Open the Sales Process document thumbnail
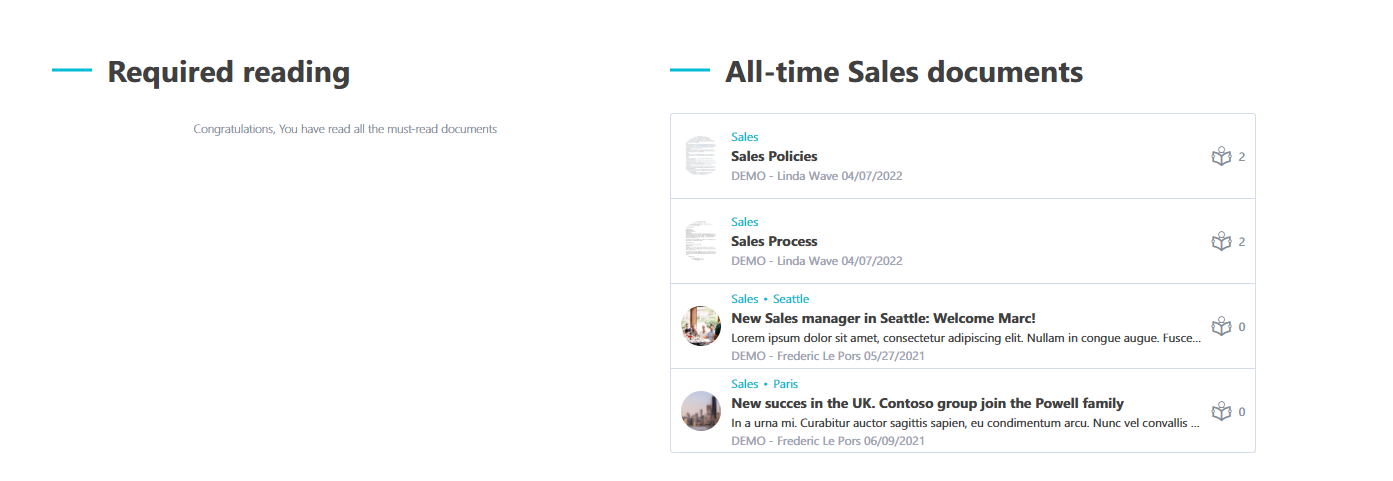The image size is (1393, 481). tap(701, 242)
